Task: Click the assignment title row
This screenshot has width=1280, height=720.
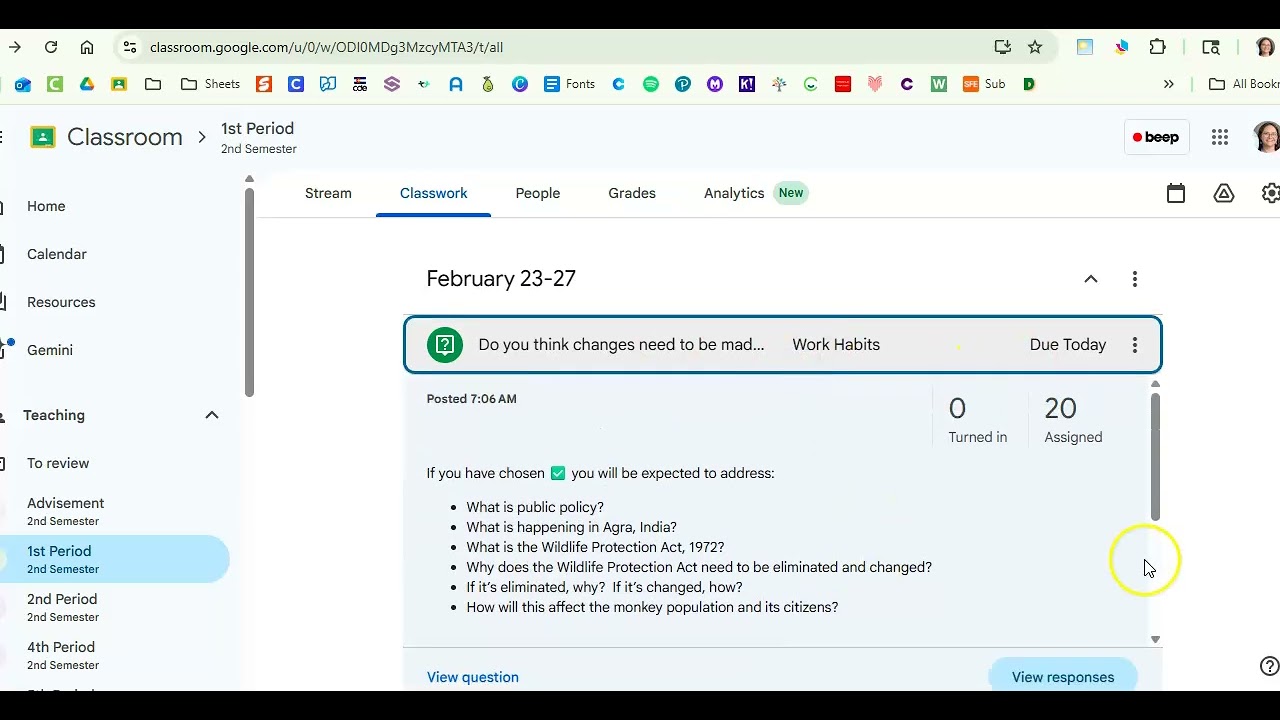Action: (x=782, y=345)
